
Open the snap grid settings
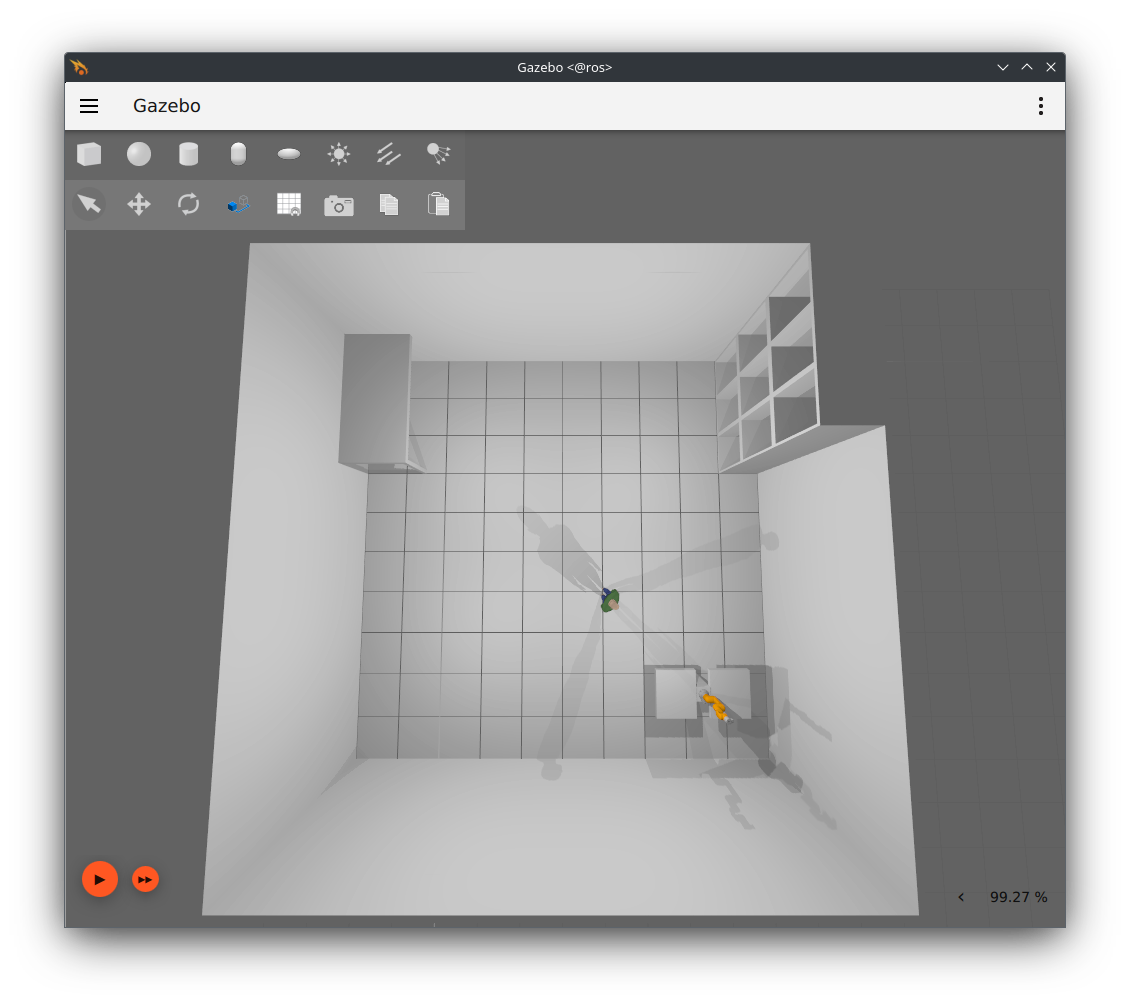pyautogui.click(x=289, y=204)
